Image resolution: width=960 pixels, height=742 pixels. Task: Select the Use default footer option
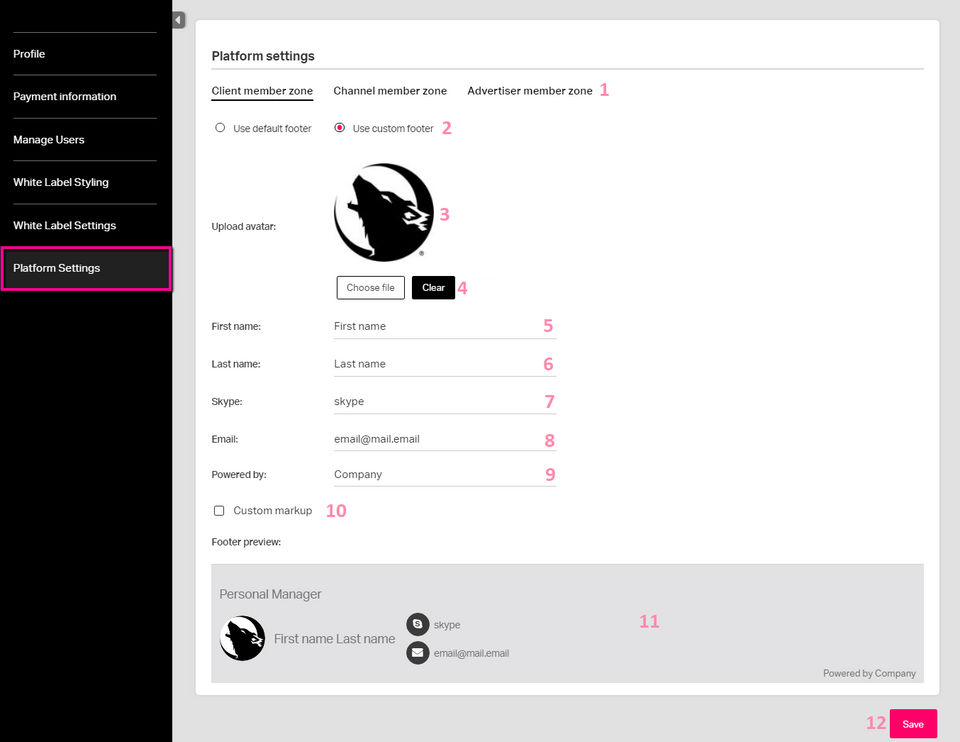[x=220, y=128]
